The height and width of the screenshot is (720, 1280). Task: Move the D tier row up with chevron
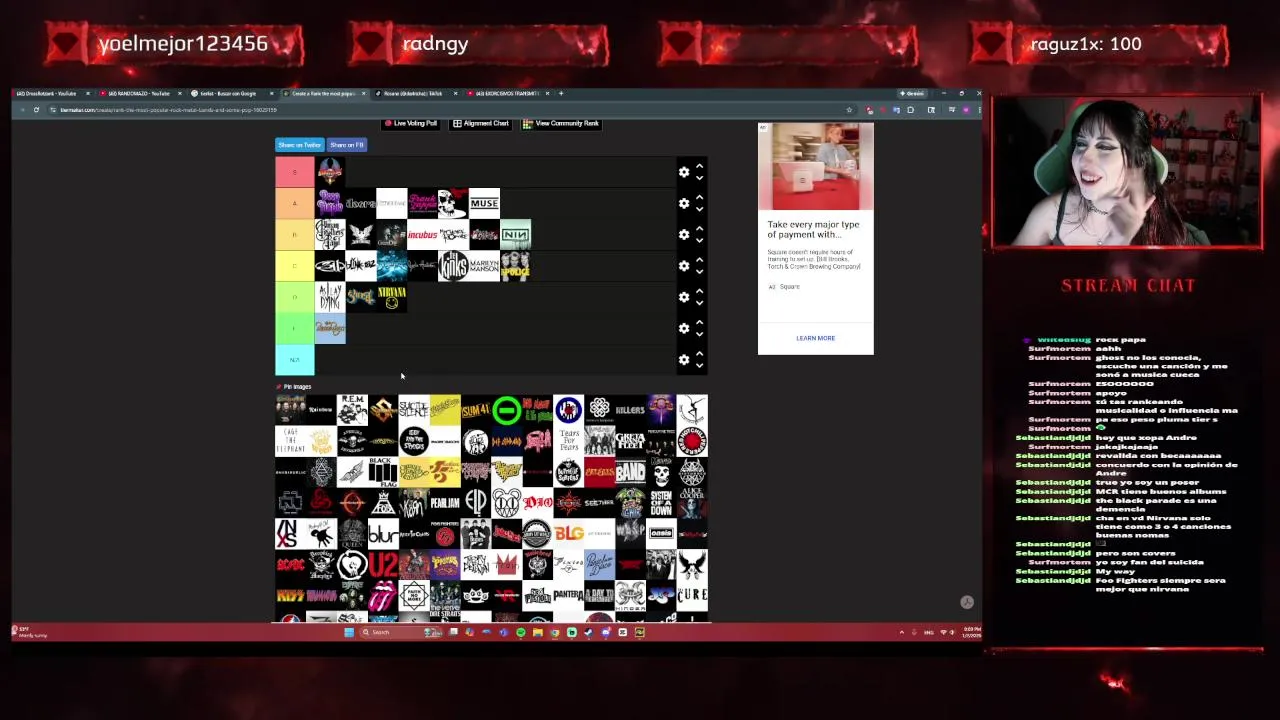click(x=699, y=291)
